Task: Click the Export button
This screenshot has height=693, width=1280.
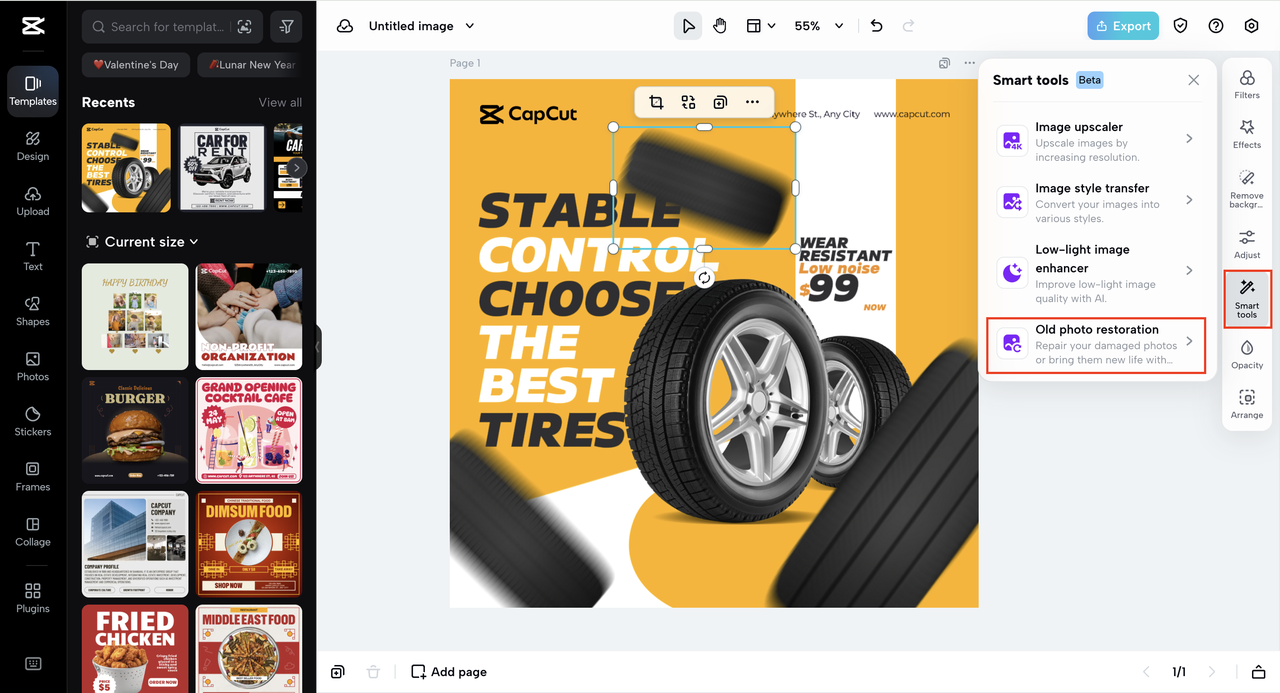Action: [x=1123, y=26]
